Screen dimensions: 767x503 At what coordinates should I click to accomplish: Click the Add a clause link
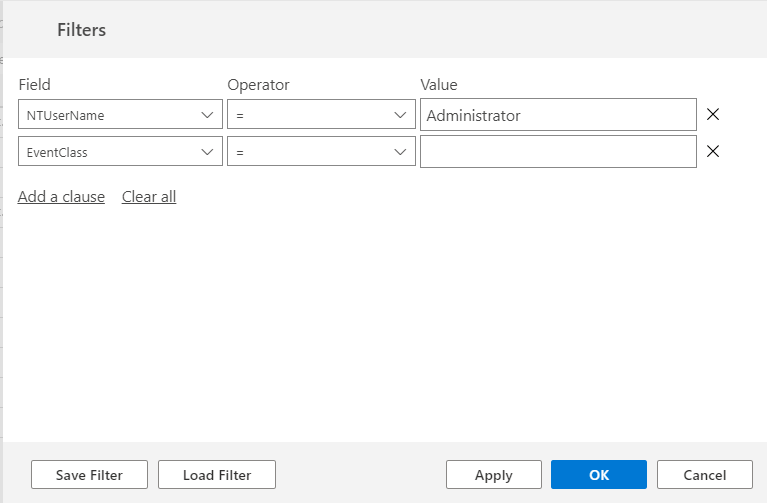click(x=61, y=197)
